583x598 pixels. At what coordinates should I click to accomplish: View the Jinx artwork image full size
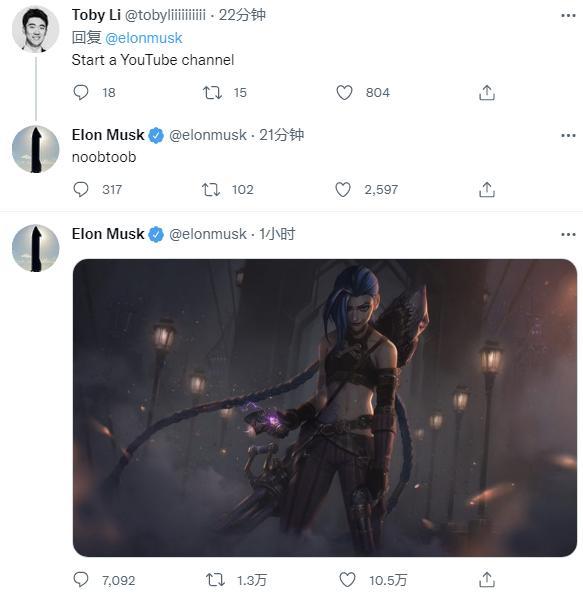(x=324, y=407)
